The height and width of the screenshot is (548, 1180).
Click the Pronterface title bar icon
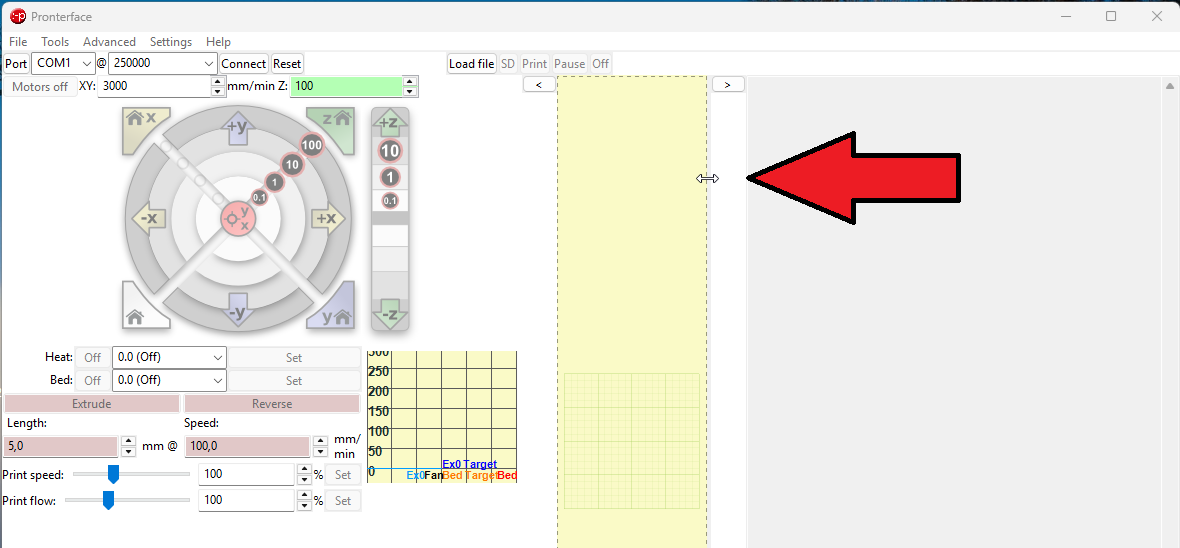pos(17,16)
